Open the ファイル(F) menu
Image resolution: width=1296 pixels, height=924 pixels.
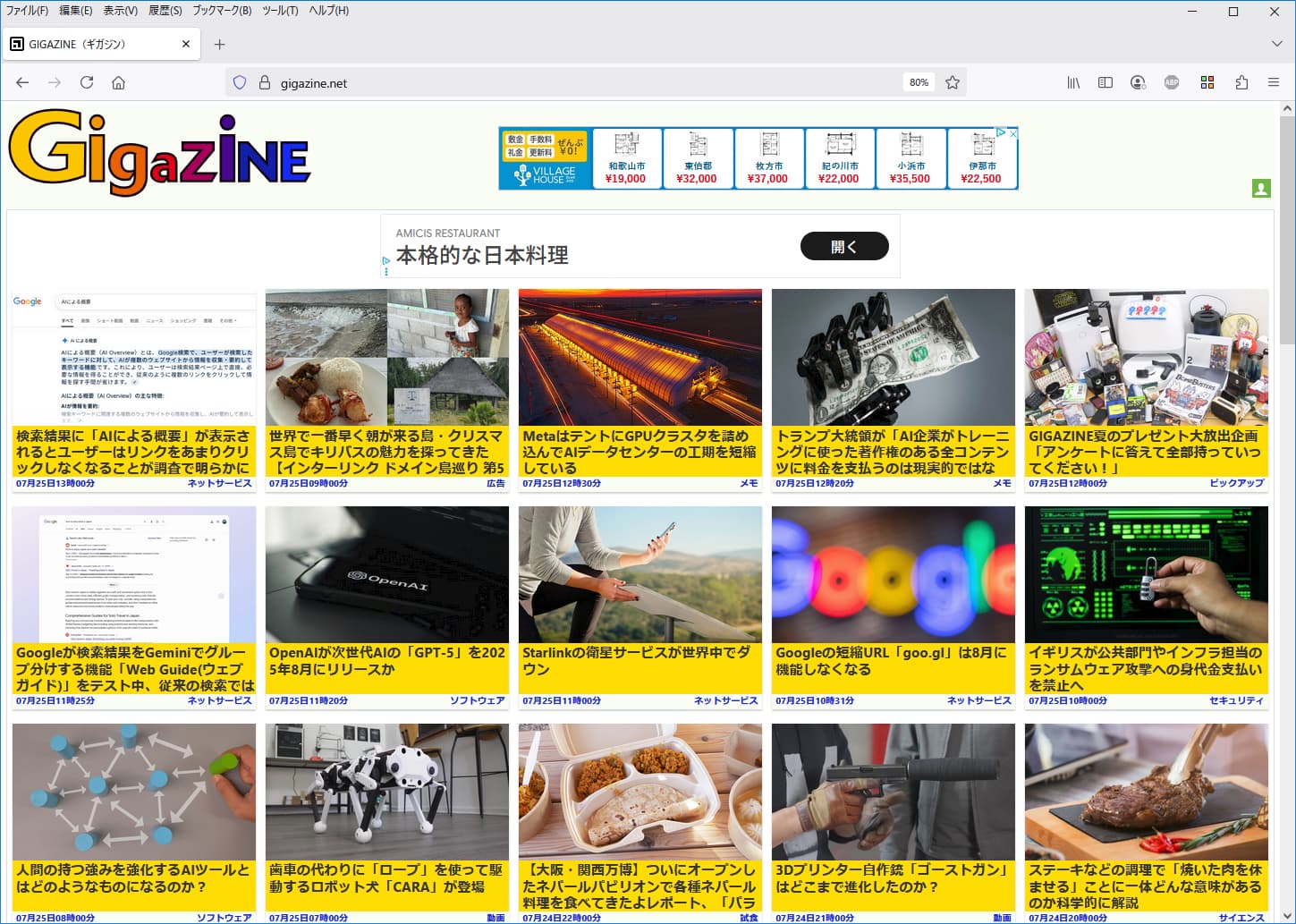point(27,11)
